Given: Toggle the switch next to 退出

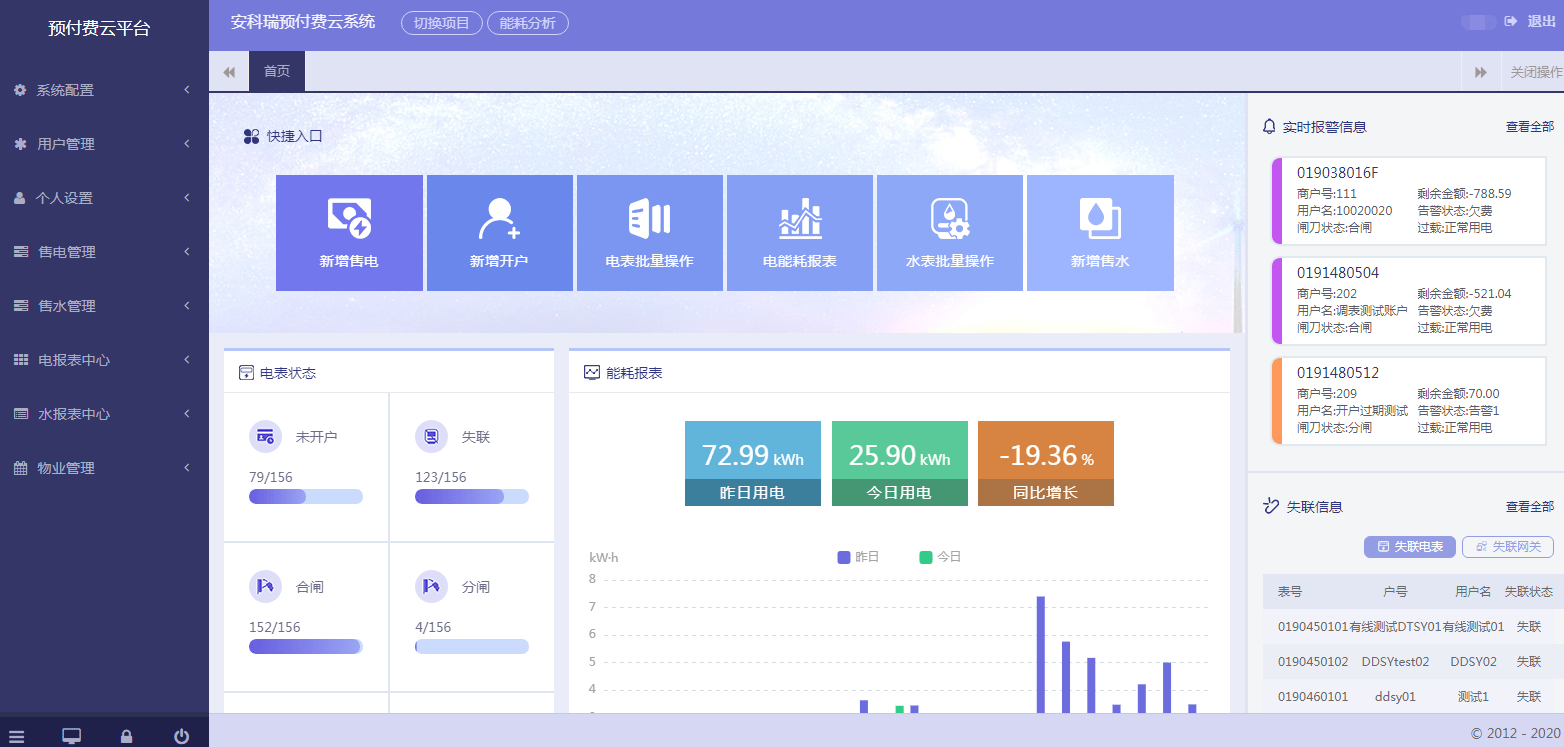Looking at the screenshot, I should [x=1478, y=22].
